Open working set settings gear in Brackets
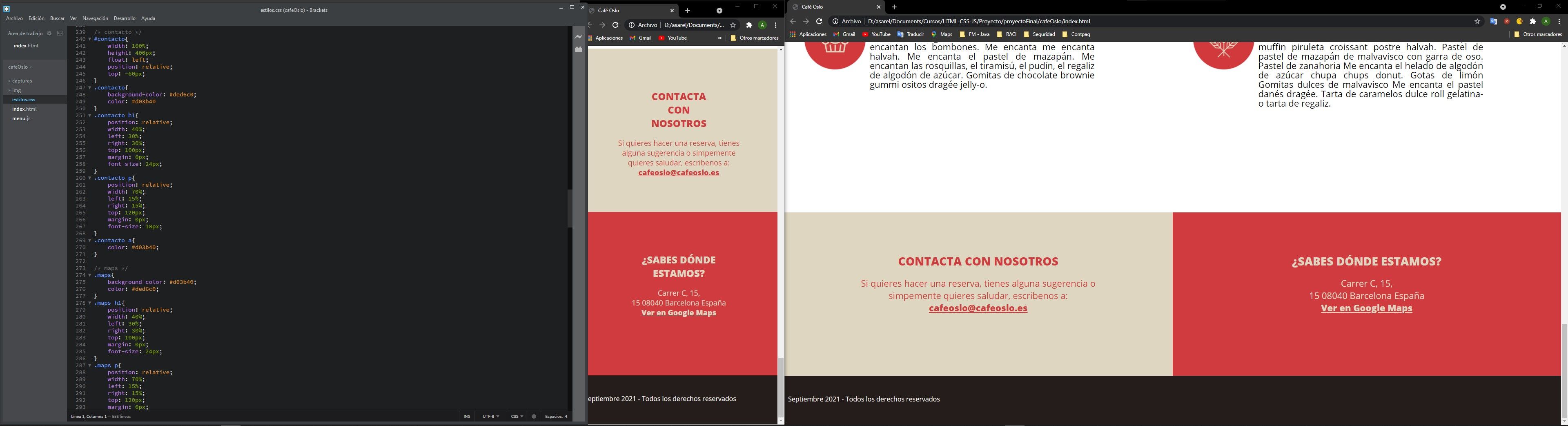This screenshot has height=426, width=1568. [x=49, y=33]
